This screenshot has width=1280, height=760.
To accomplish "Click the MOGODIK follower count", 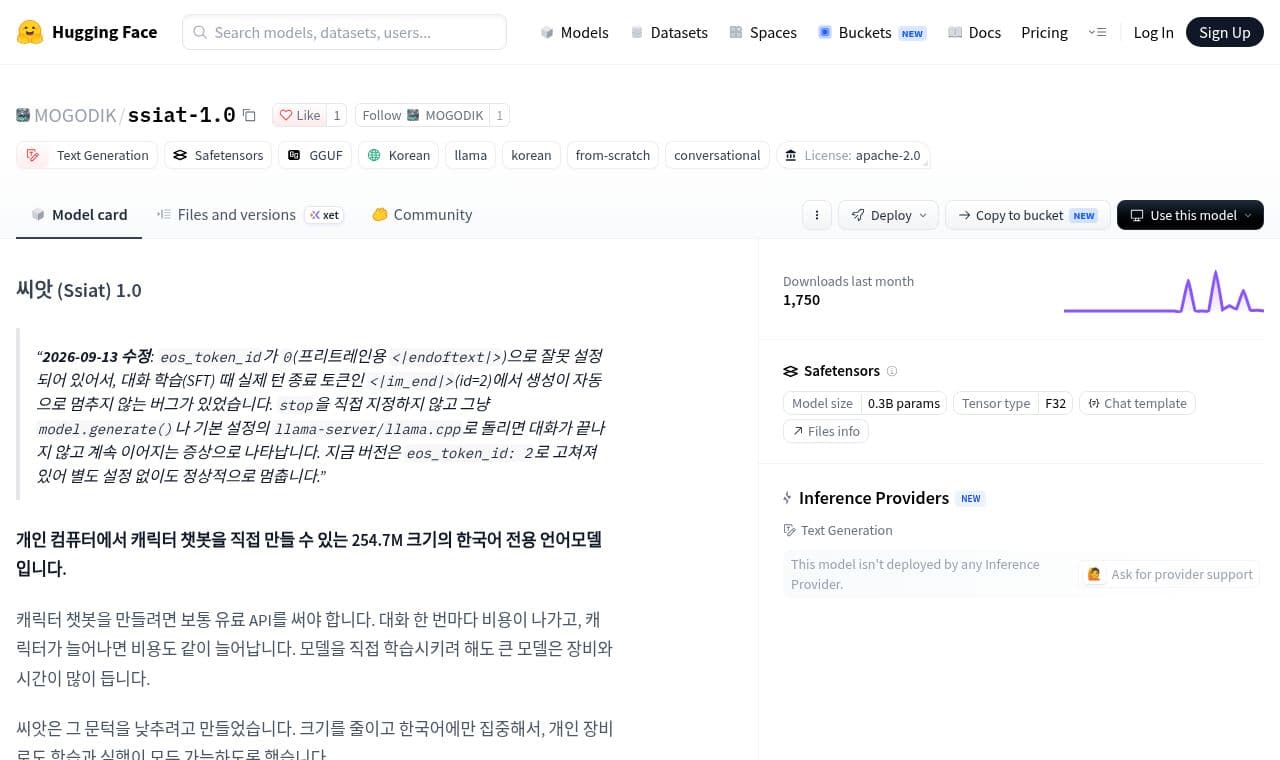I will [x=499, y=115].
